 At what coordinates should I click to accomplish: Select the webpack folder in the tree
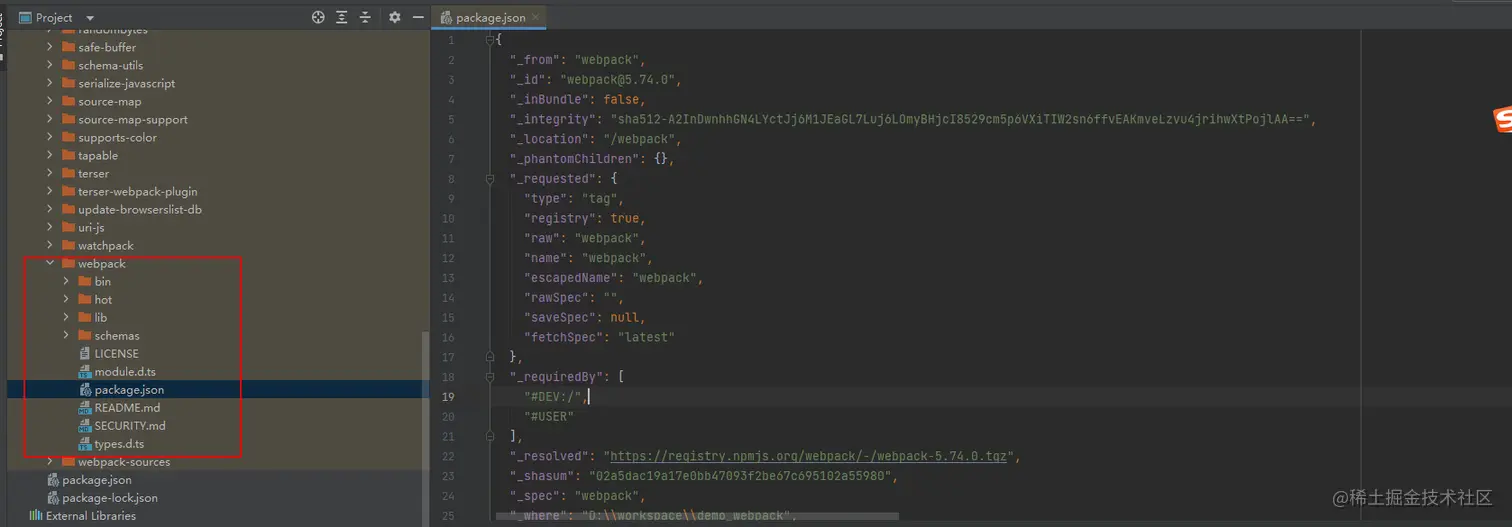102,263
